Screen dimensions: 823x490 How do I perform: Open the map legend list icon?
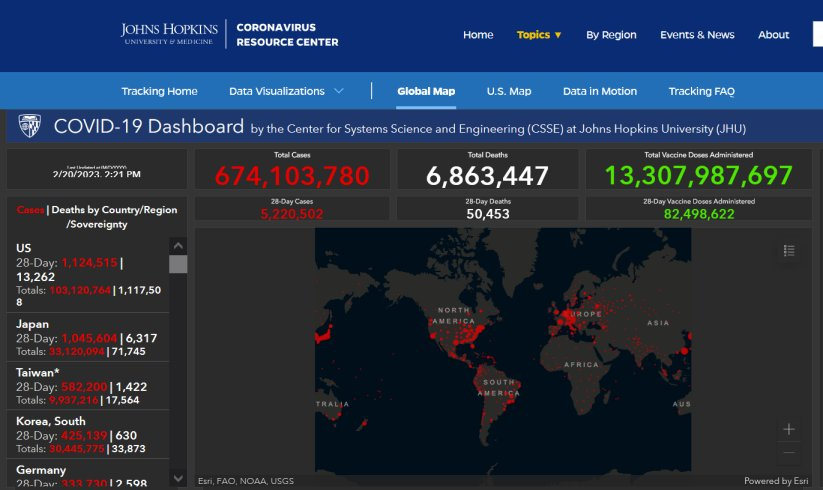[x=789, y=251]
